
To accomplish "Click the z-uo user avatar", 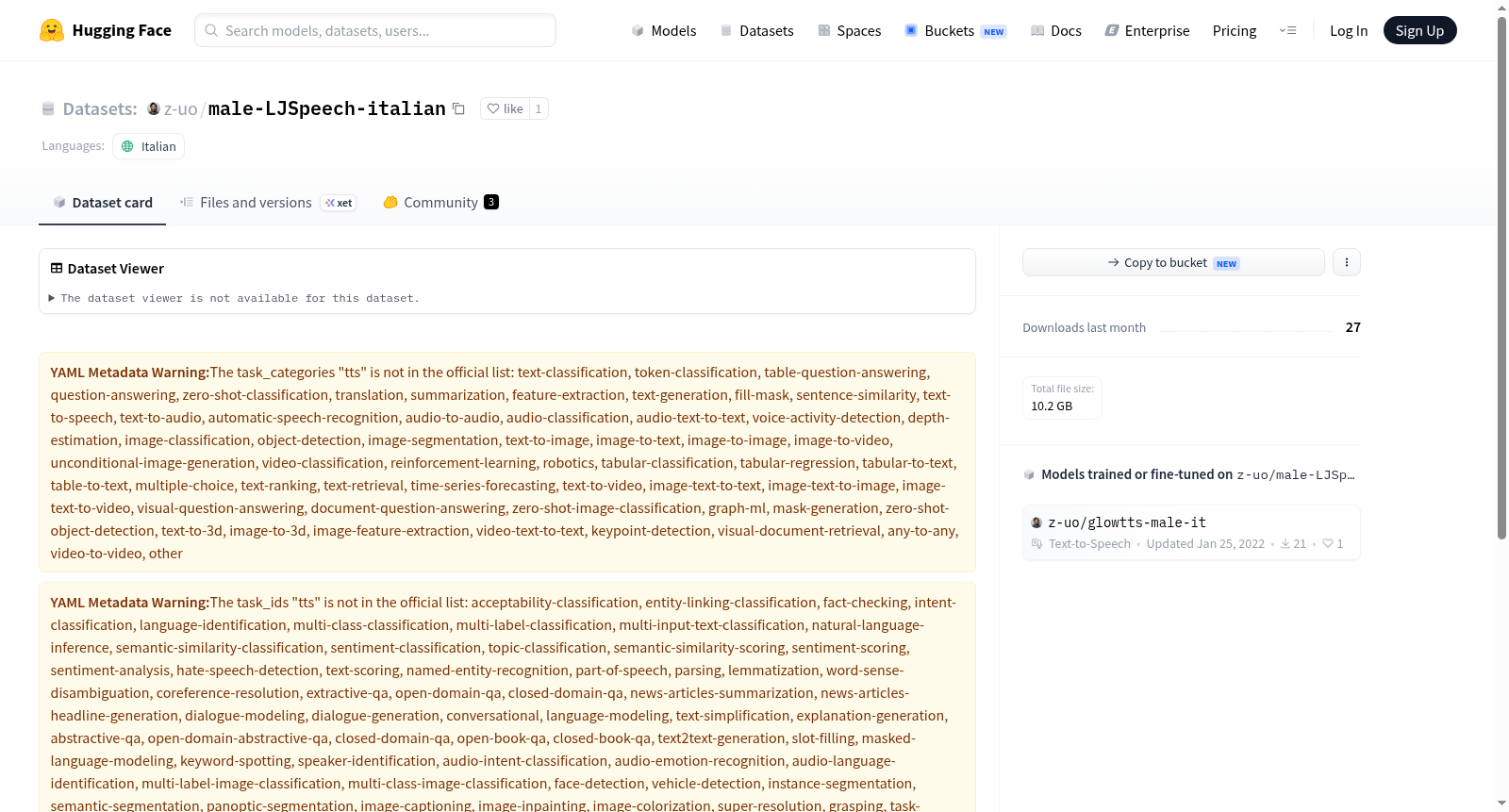I will (154, 108).
